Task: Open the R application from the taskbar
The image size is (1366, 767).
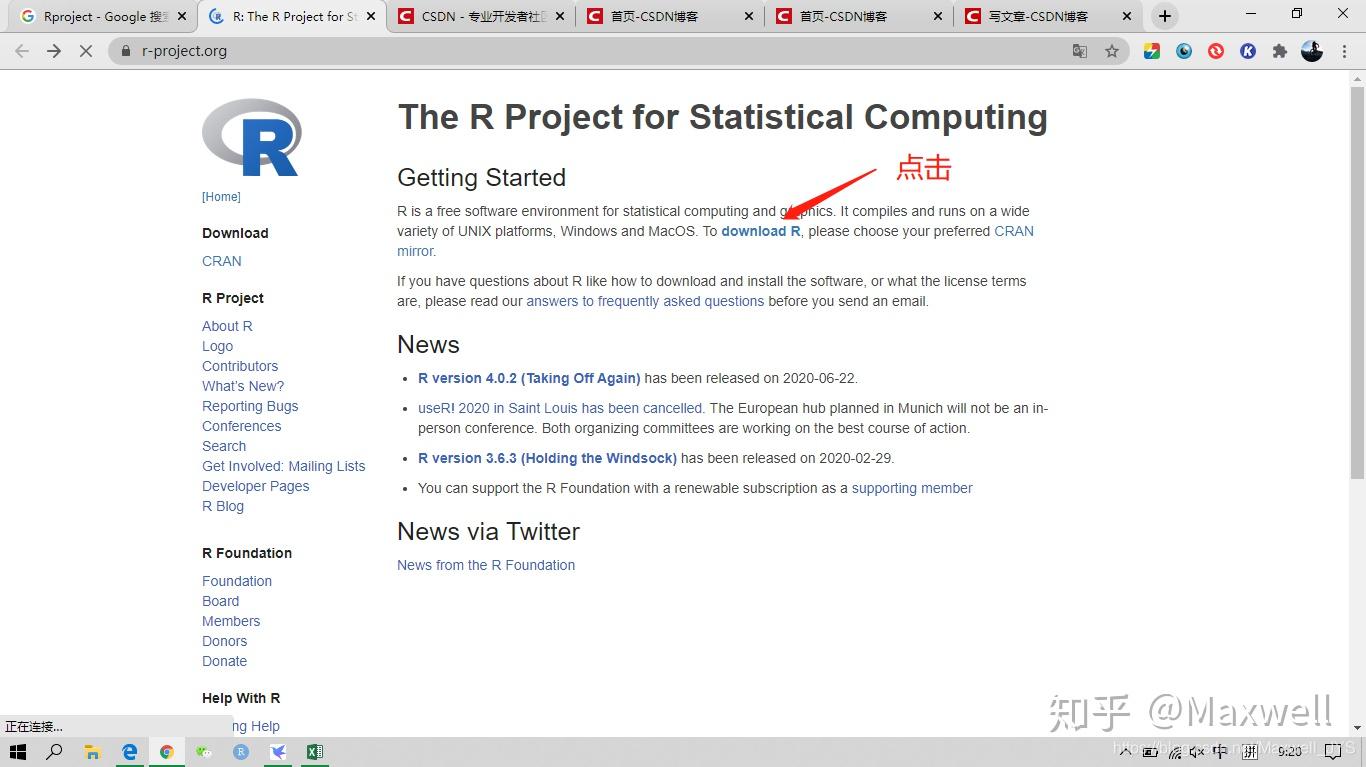Action: tap(241, 752)
